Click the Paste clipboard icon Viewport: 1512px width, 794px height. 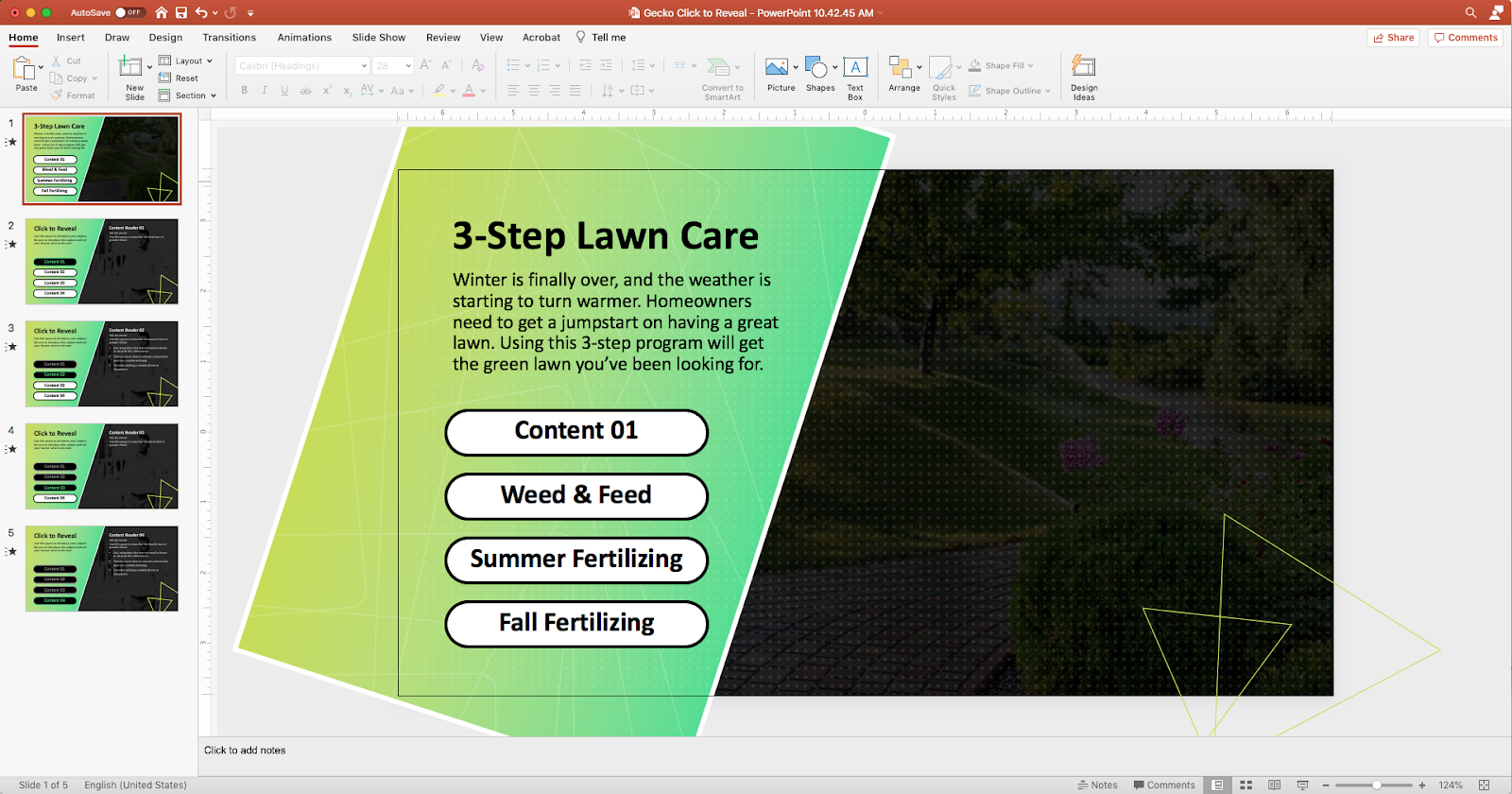click(x=23, y=68)
